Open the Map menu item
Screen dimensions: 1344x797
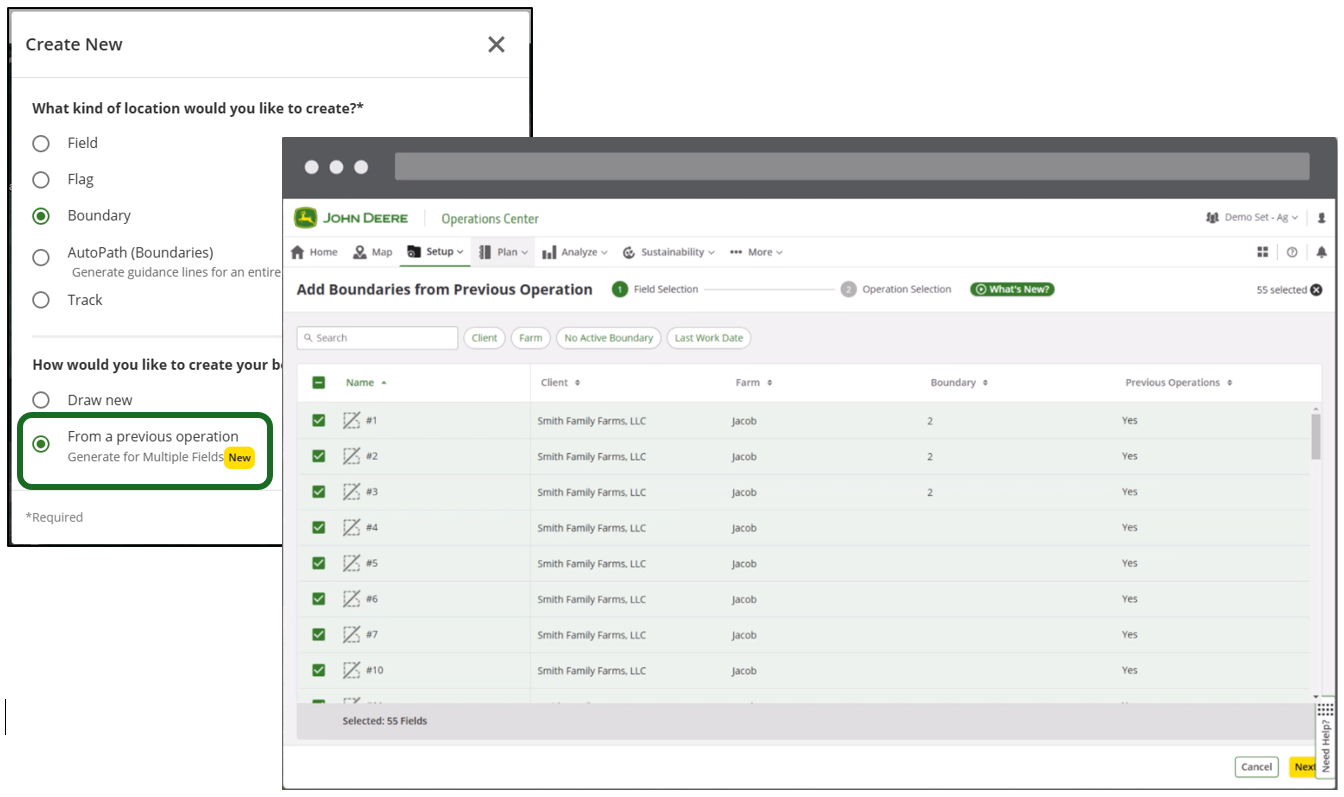(x=373, y=252)
